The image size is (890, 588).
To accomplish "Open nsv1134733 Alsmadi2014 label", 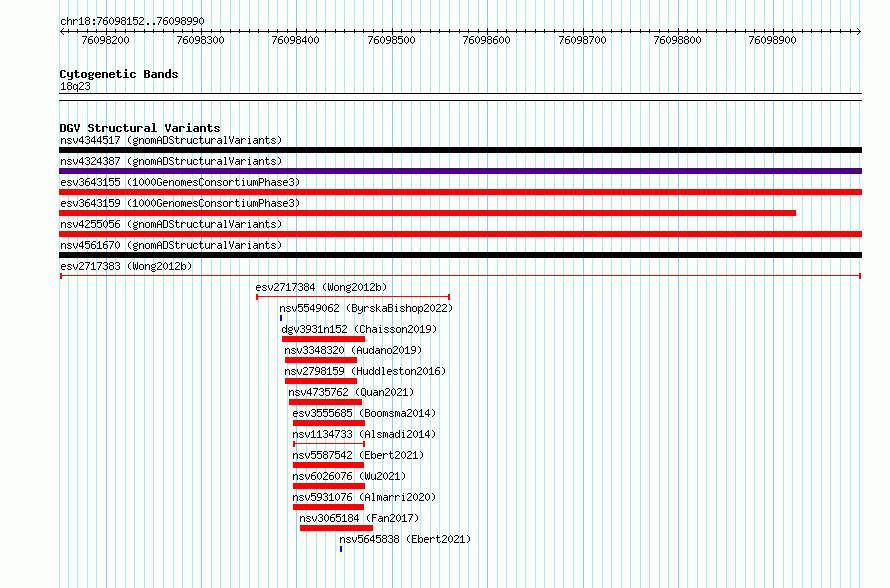I will 364,434.
